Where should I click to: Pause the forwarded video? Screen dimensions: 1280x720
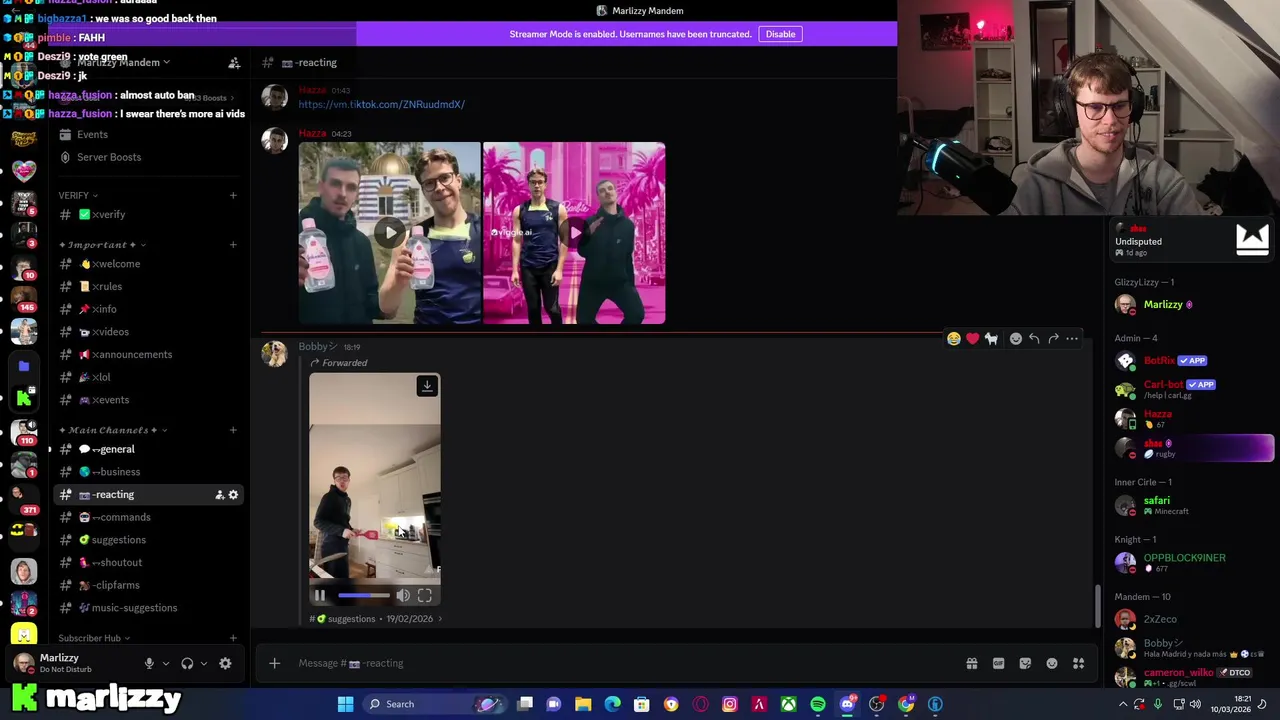pos(320,596)
